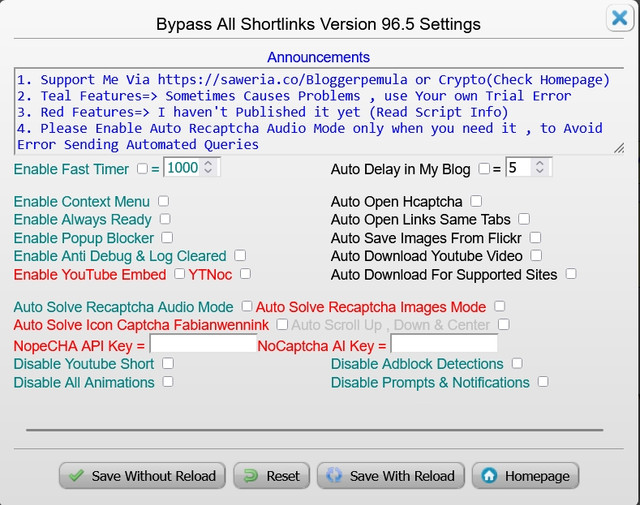The height and width of the screenshot is (505, 640).
Task: Enable Popup Blocker checkbox
Action: pyautogui.click(x=167, y=238)
